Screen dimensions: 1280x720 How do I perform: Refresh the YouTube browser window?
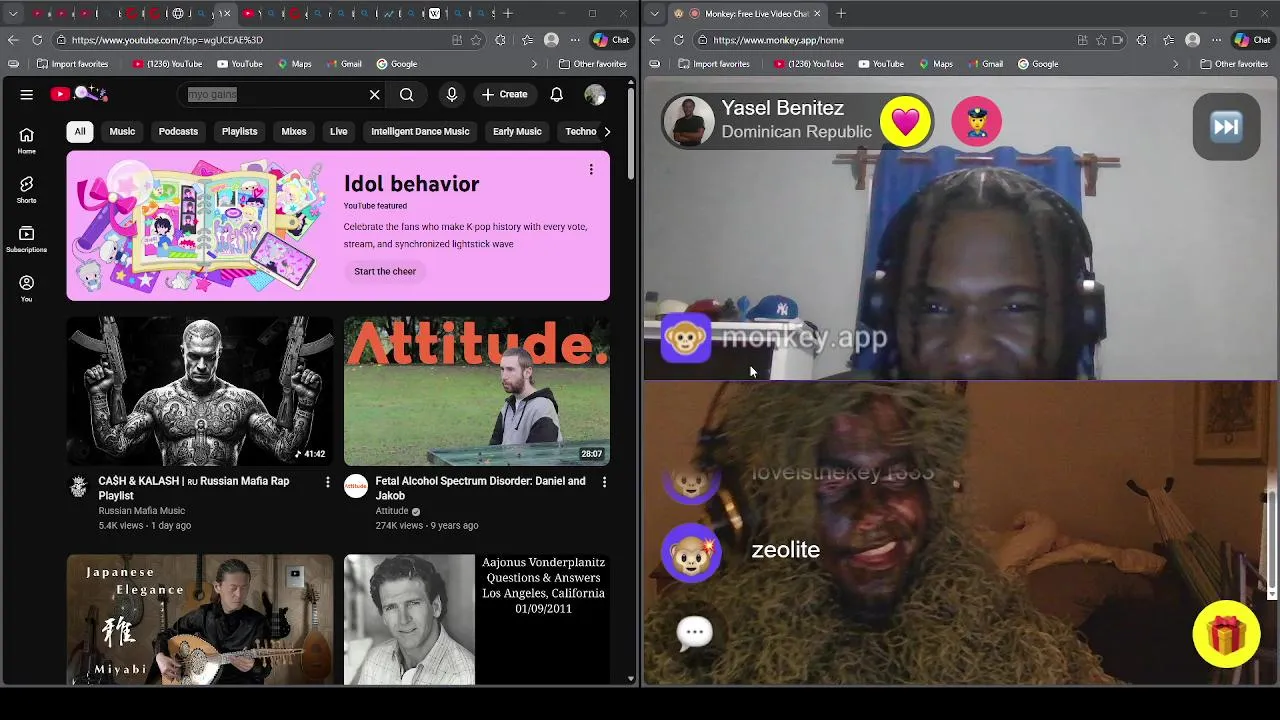[x=37, y=40]
